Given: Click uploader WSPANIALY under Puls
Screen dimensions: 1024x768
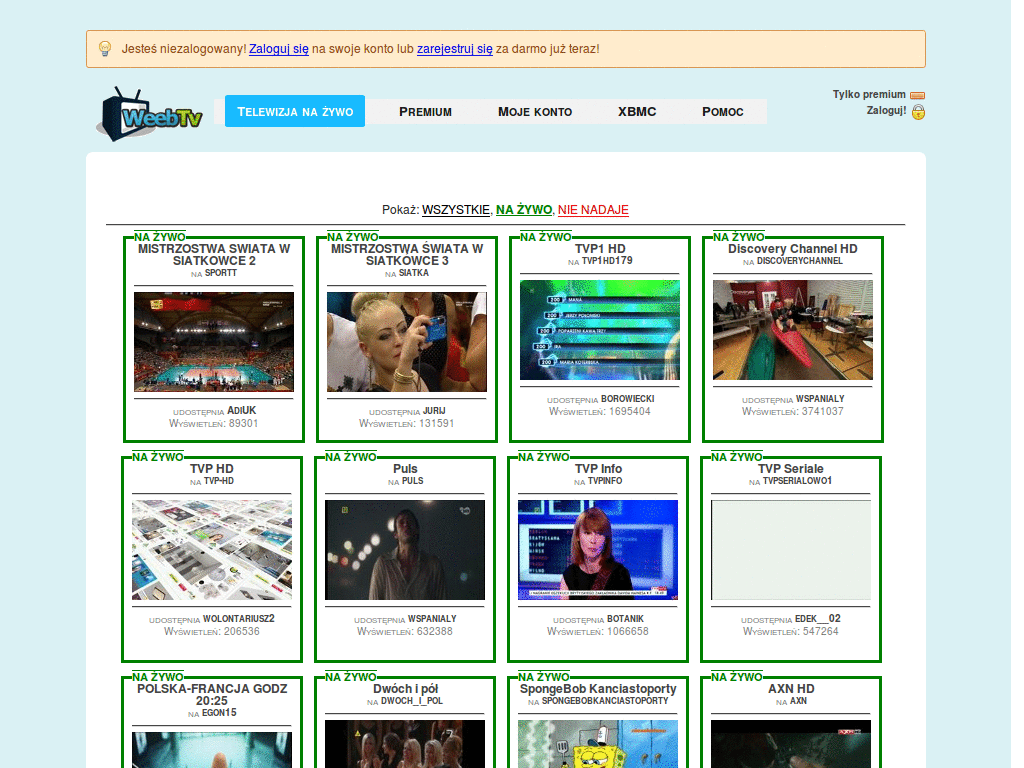Looking at the screenshot, I should point(432,619).
